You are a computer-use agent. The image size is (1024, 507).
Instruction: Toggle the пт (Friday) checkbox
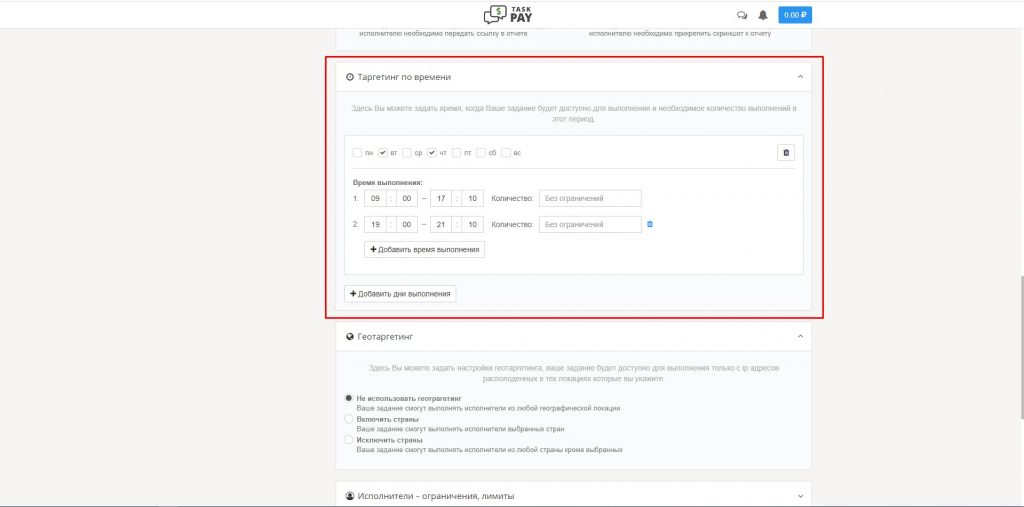pos(456,153)
